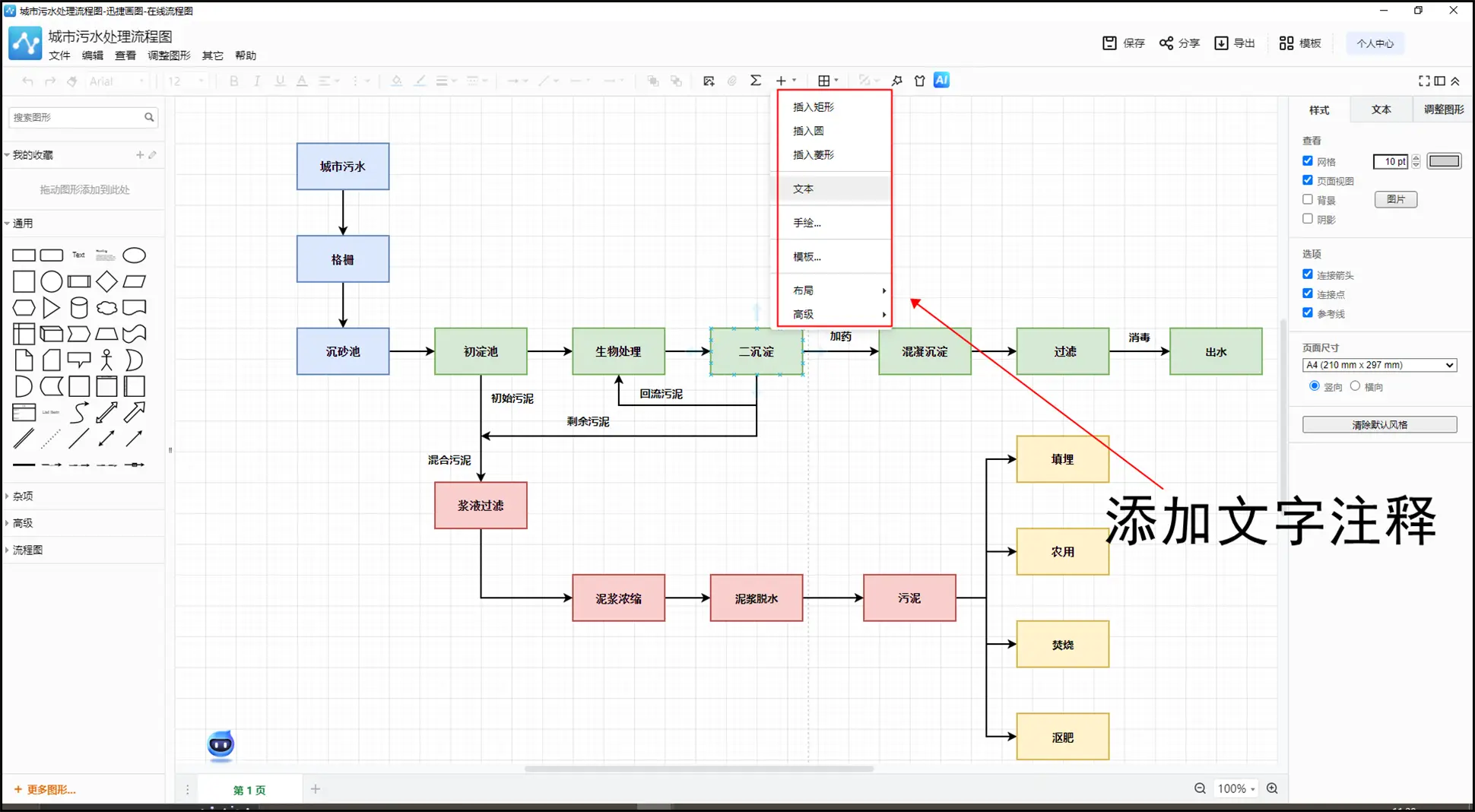Expand the 杂项 section
The width and height of the screenshot is (1475, 812).
pos(22,496)
